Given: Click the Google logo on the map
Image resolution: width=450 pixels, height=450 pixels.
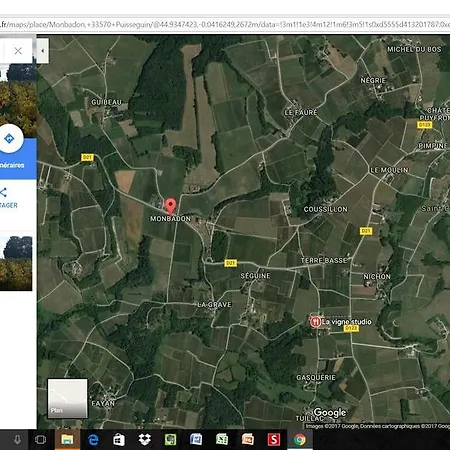Looking at the screenshot, I should click(x=330, y=413).
